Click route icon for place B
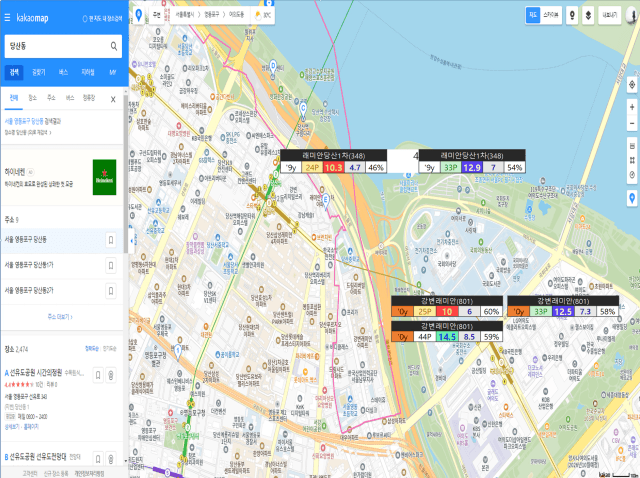The width and height of the screenshot is (640, 478). 111,459
